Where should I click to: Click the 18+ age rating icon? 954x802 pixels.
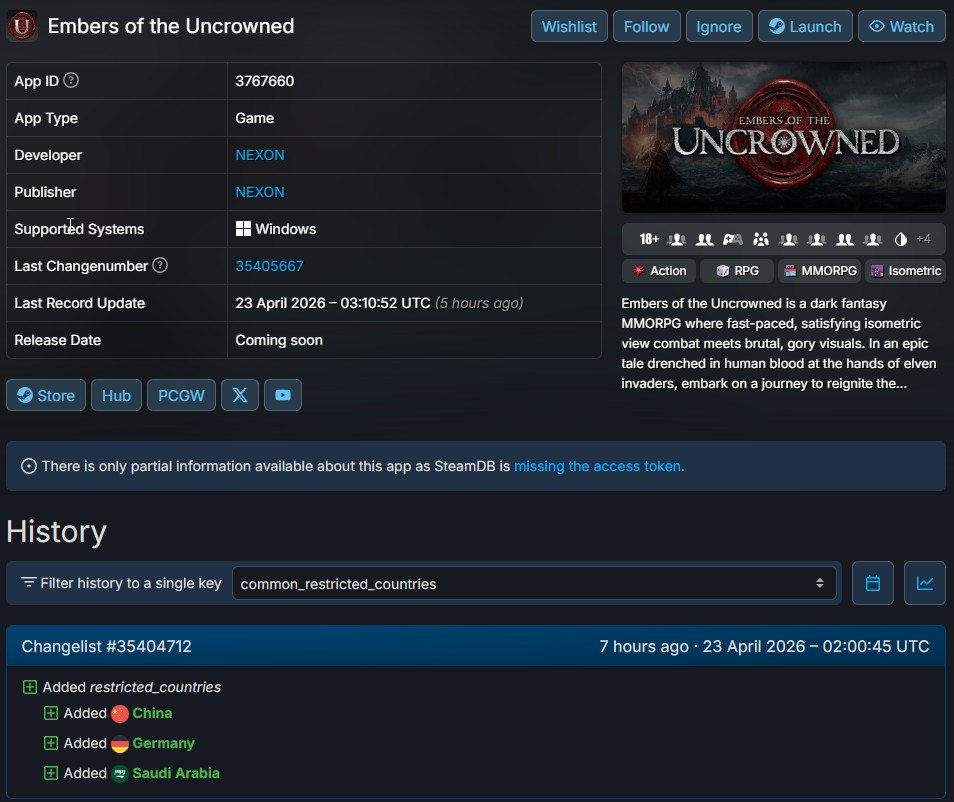pyautogui.click(x=649, y=239)
